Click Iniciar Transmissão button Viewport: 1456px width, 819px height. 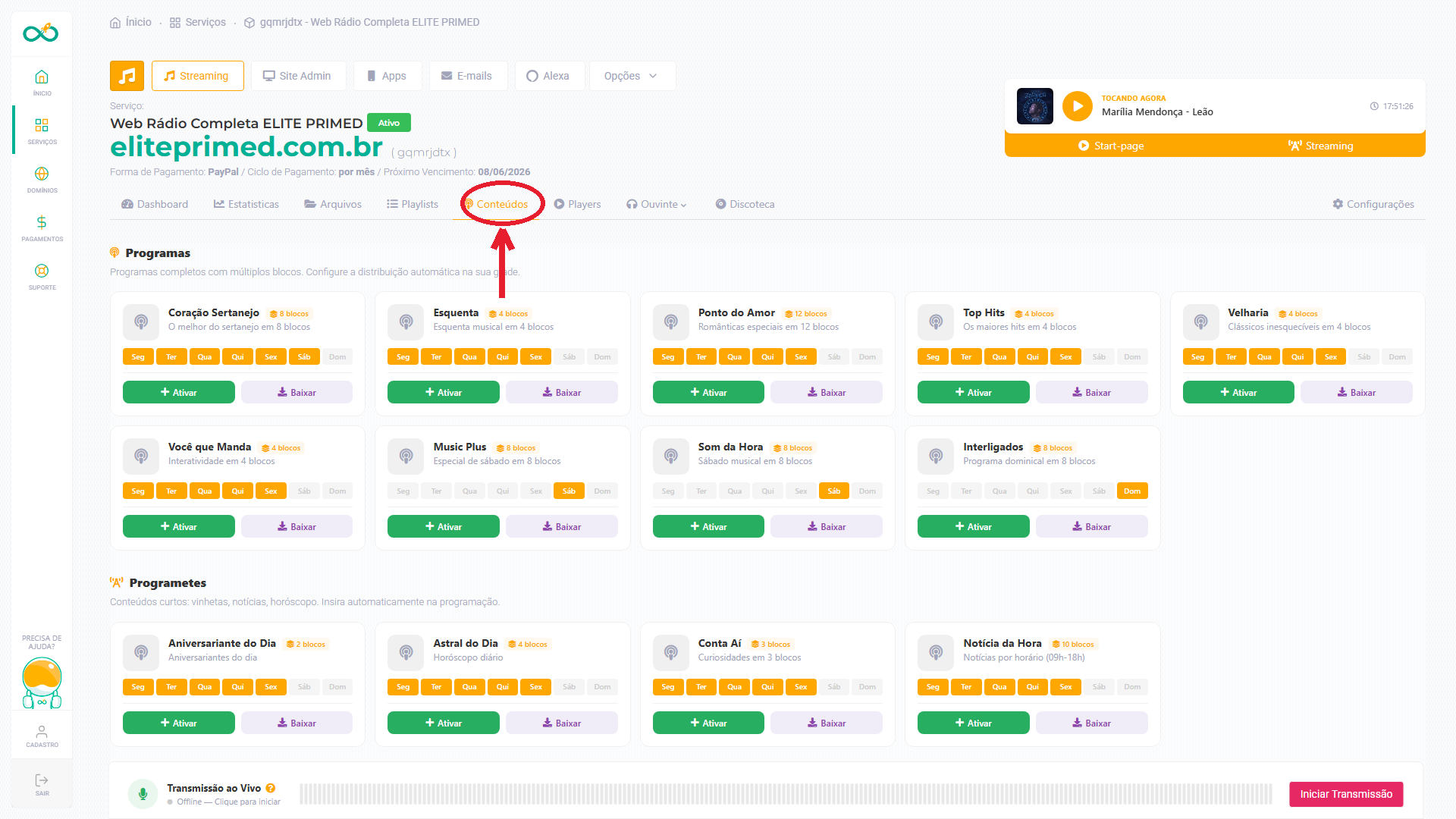click(1346, 794)
